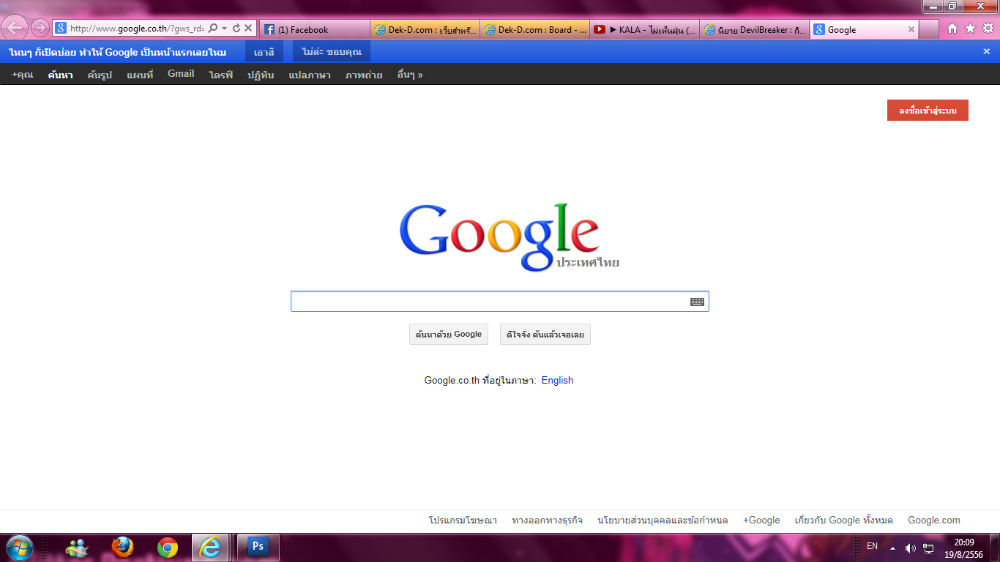The height and width of the screenshot is (562, 1000).
Task: Launch Firefox from the taskbar
Action: point(122,547)
